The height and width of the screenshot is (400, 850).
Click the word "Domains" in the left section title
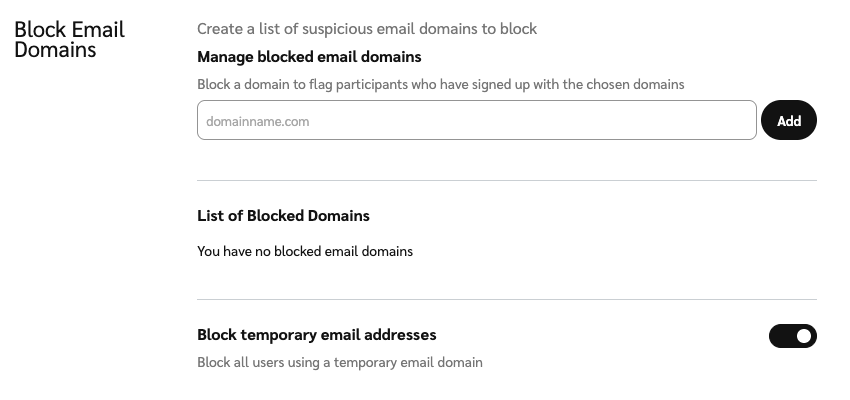tap(55, 50)
